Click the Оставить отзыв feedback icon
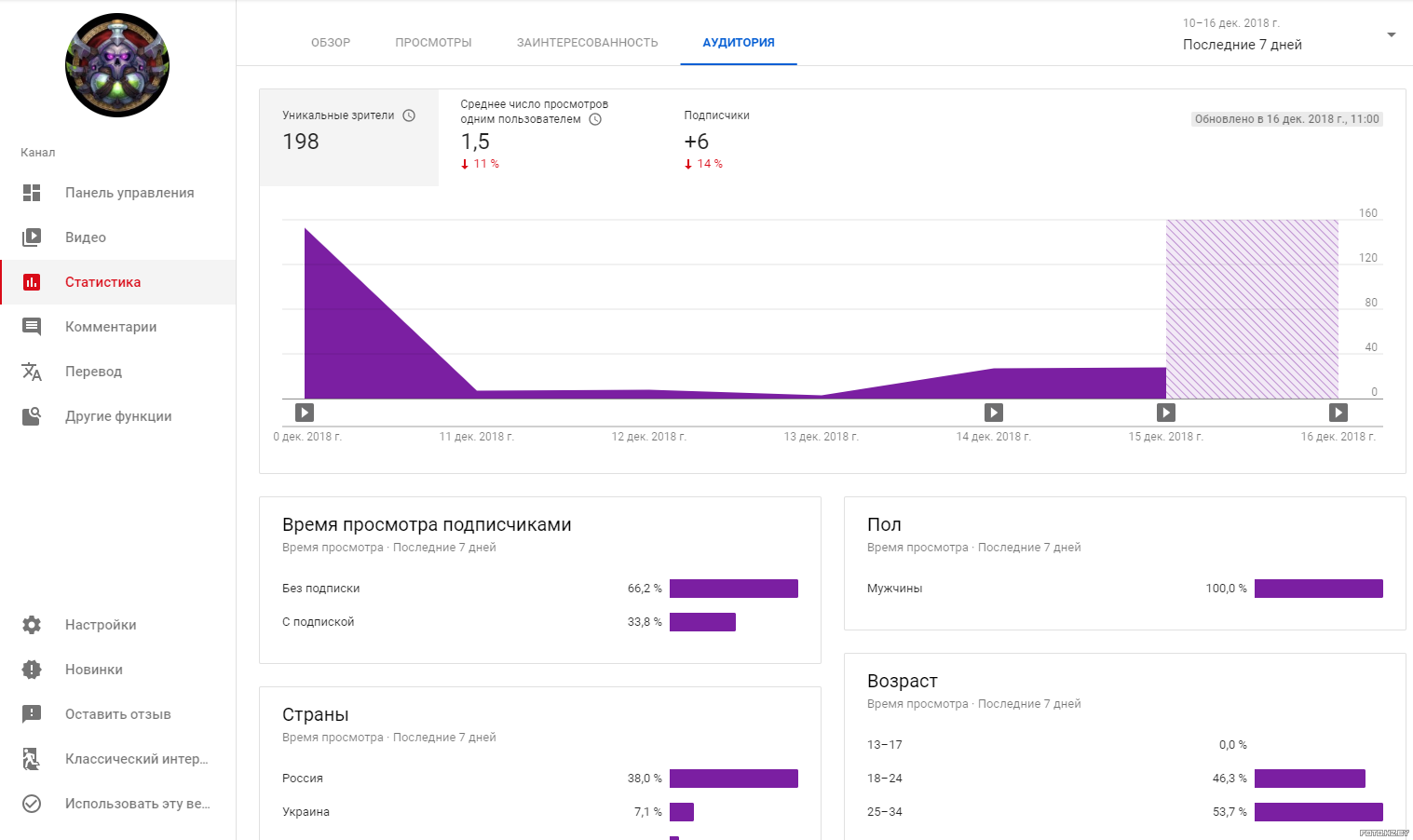This screenshot has height=840, width=1413. pos(32,714)
